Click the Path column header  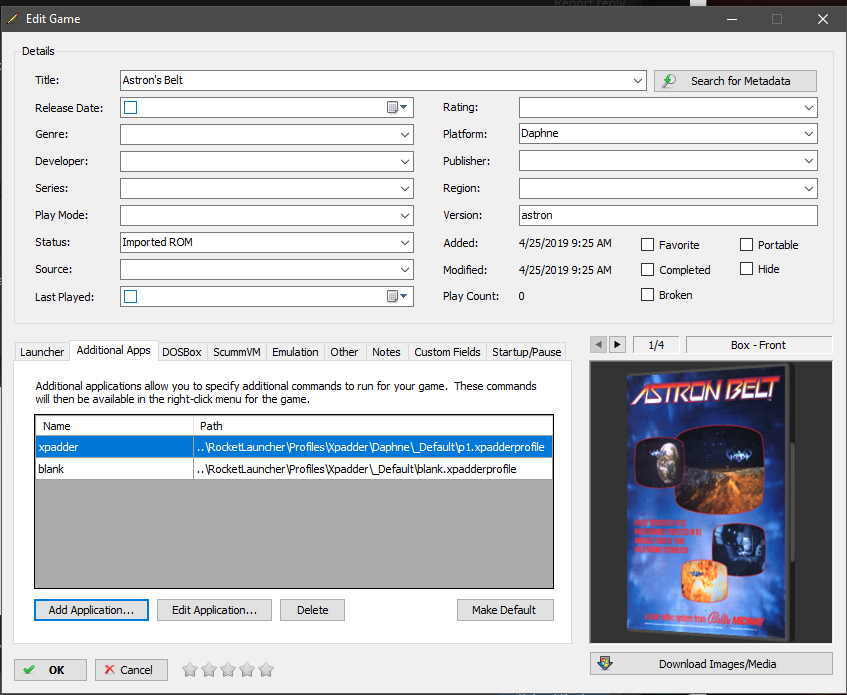pos(373,426)
